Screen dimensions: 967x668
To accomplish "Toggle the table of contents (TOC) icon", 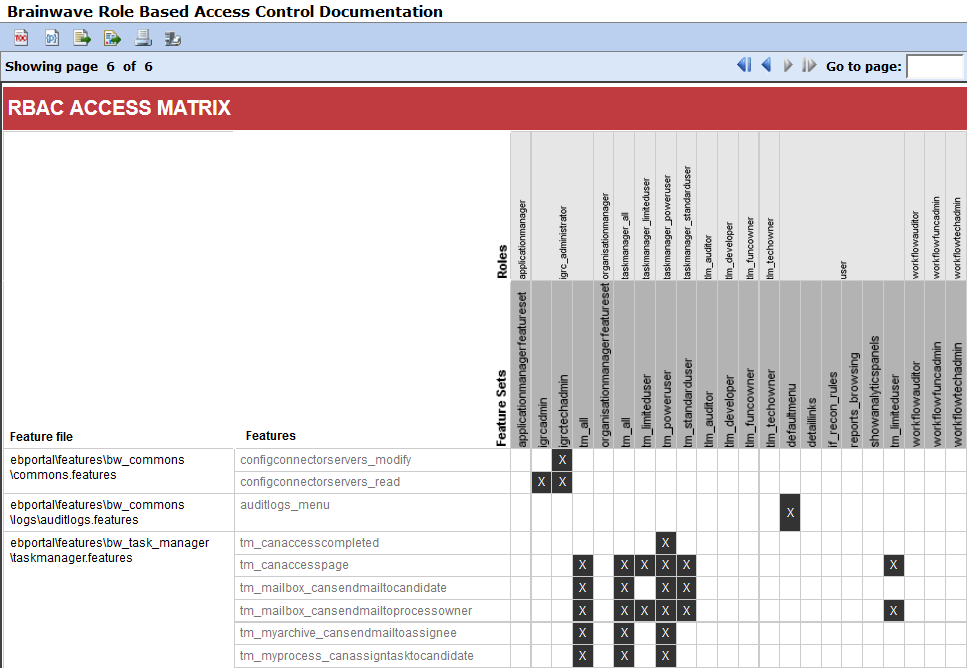I will point(21,38).
